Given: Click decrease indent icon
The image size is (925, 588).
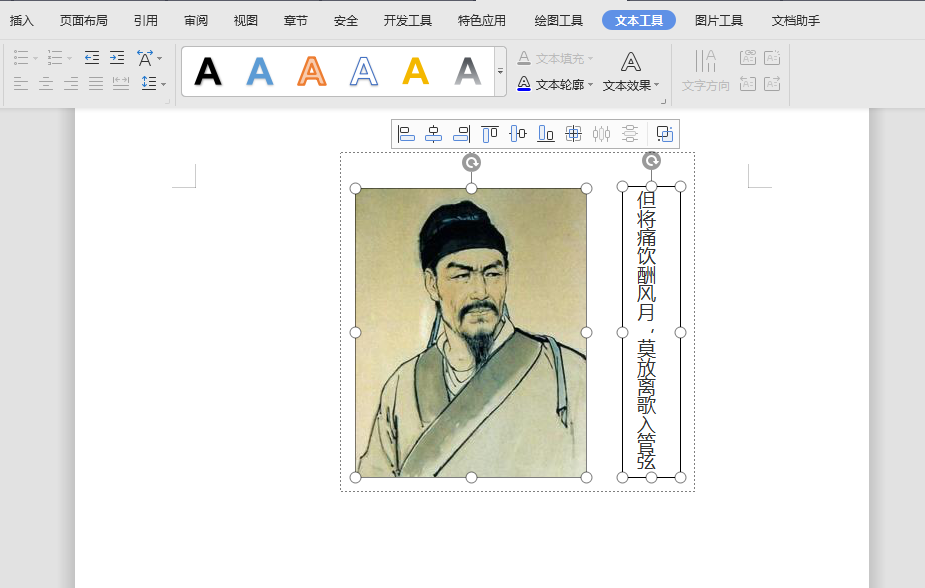Looking at the screenshot, I should point(91,58).
